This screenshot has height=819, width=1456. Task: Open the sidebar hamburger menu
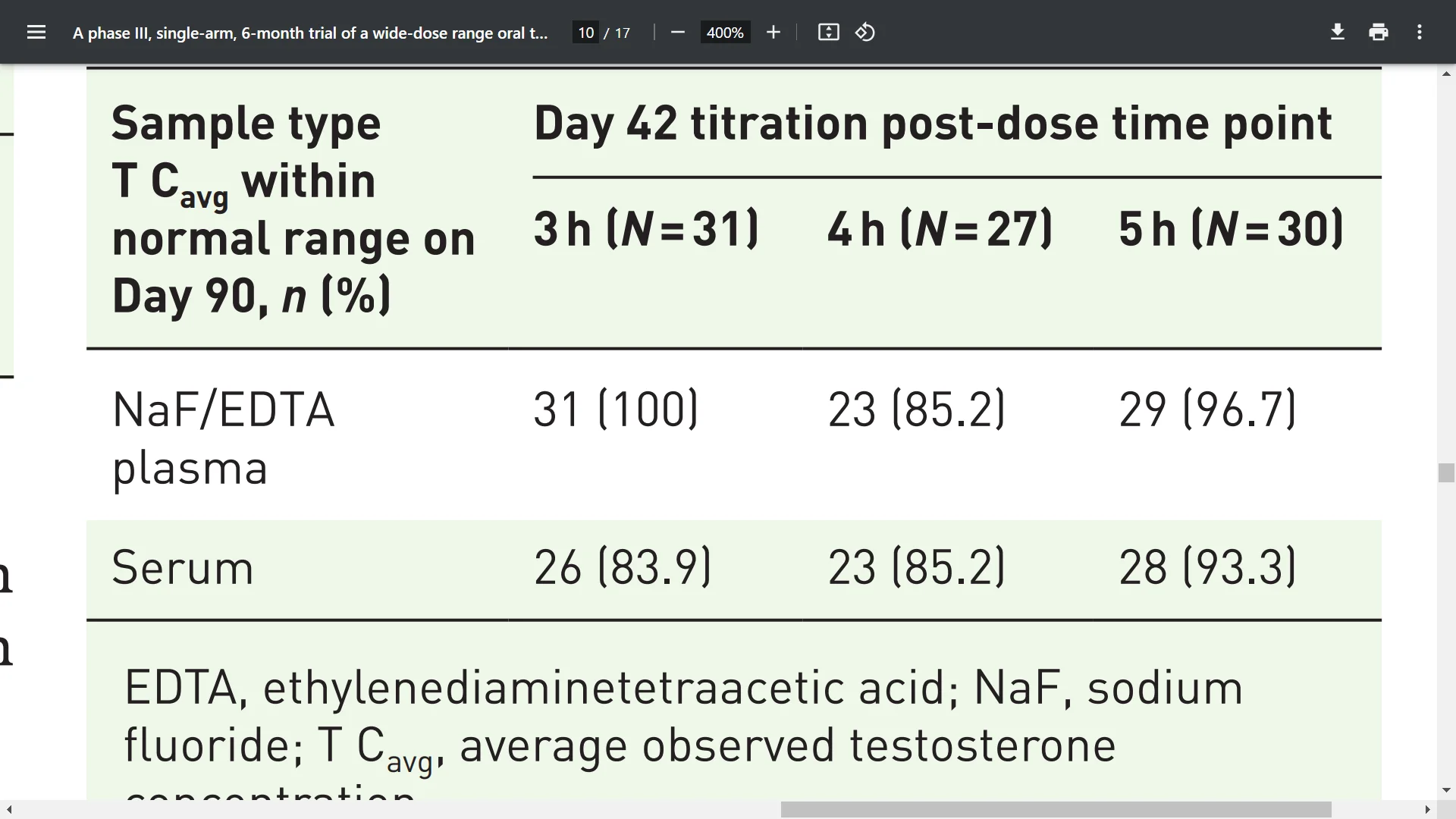click(x=36, y=33)
